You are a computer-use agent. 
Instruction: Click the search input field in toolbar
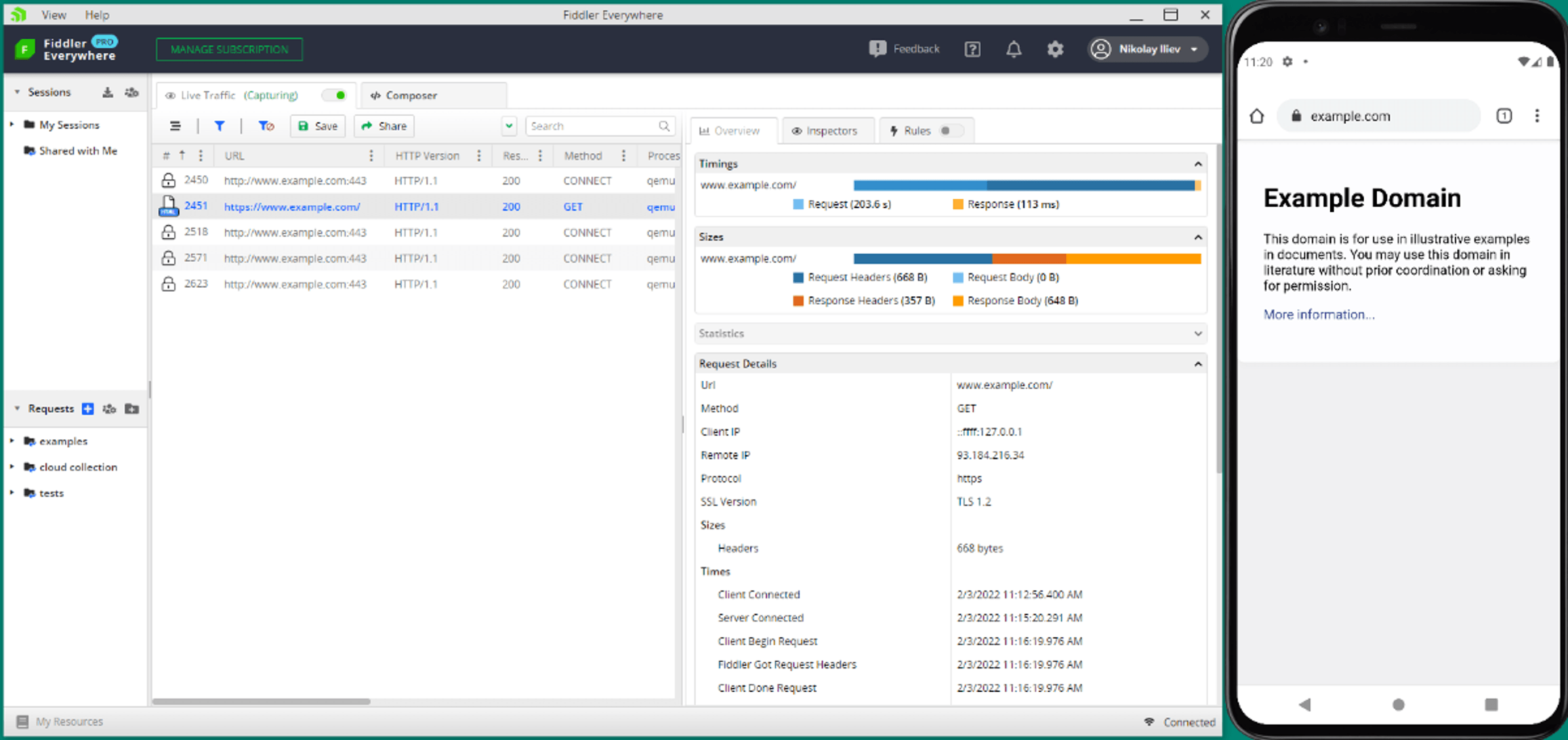(598, 126)
